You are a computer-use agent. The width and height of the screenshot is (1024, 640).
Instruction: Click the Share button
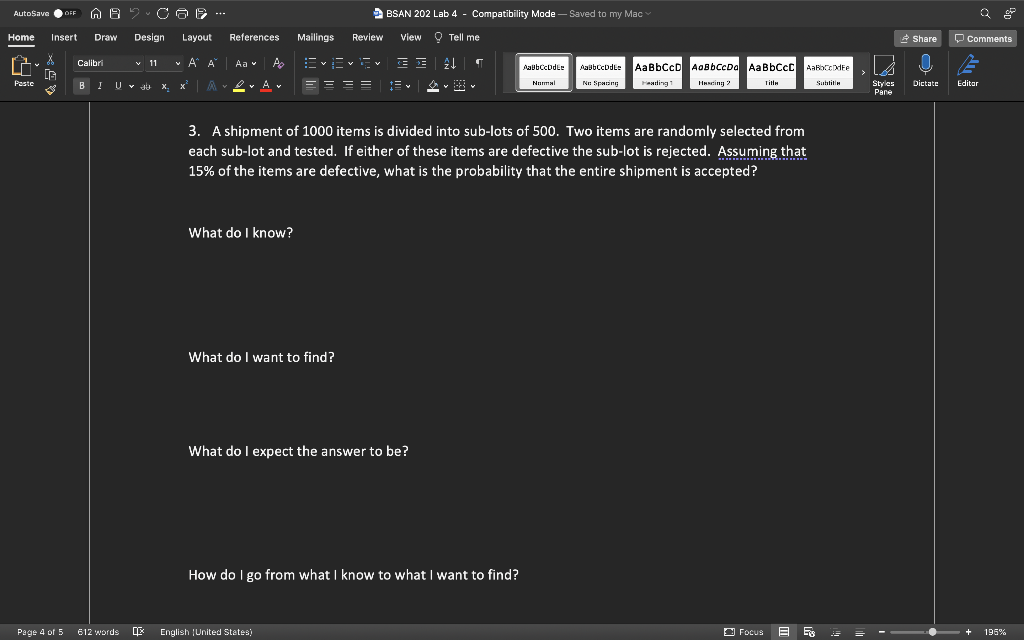918,39
